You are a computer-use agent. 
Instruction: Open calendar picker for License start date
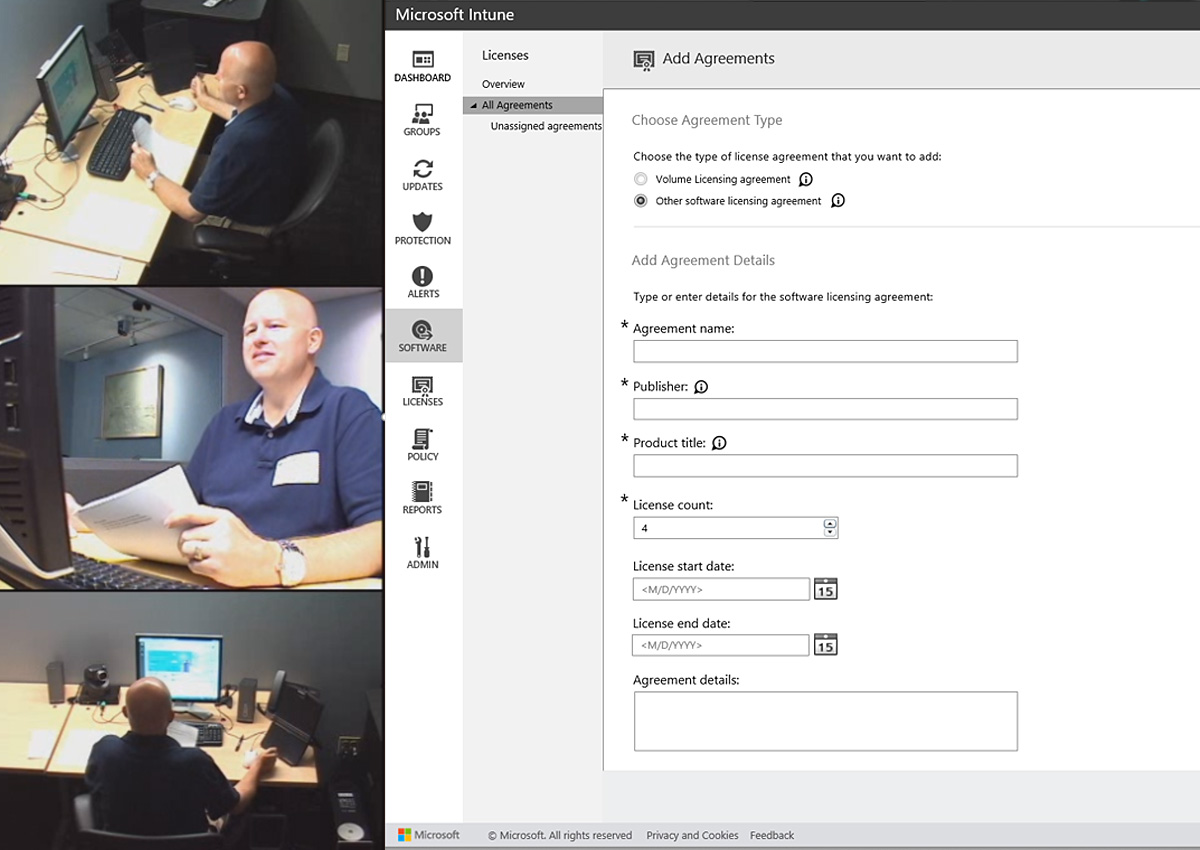click(825, 589)
